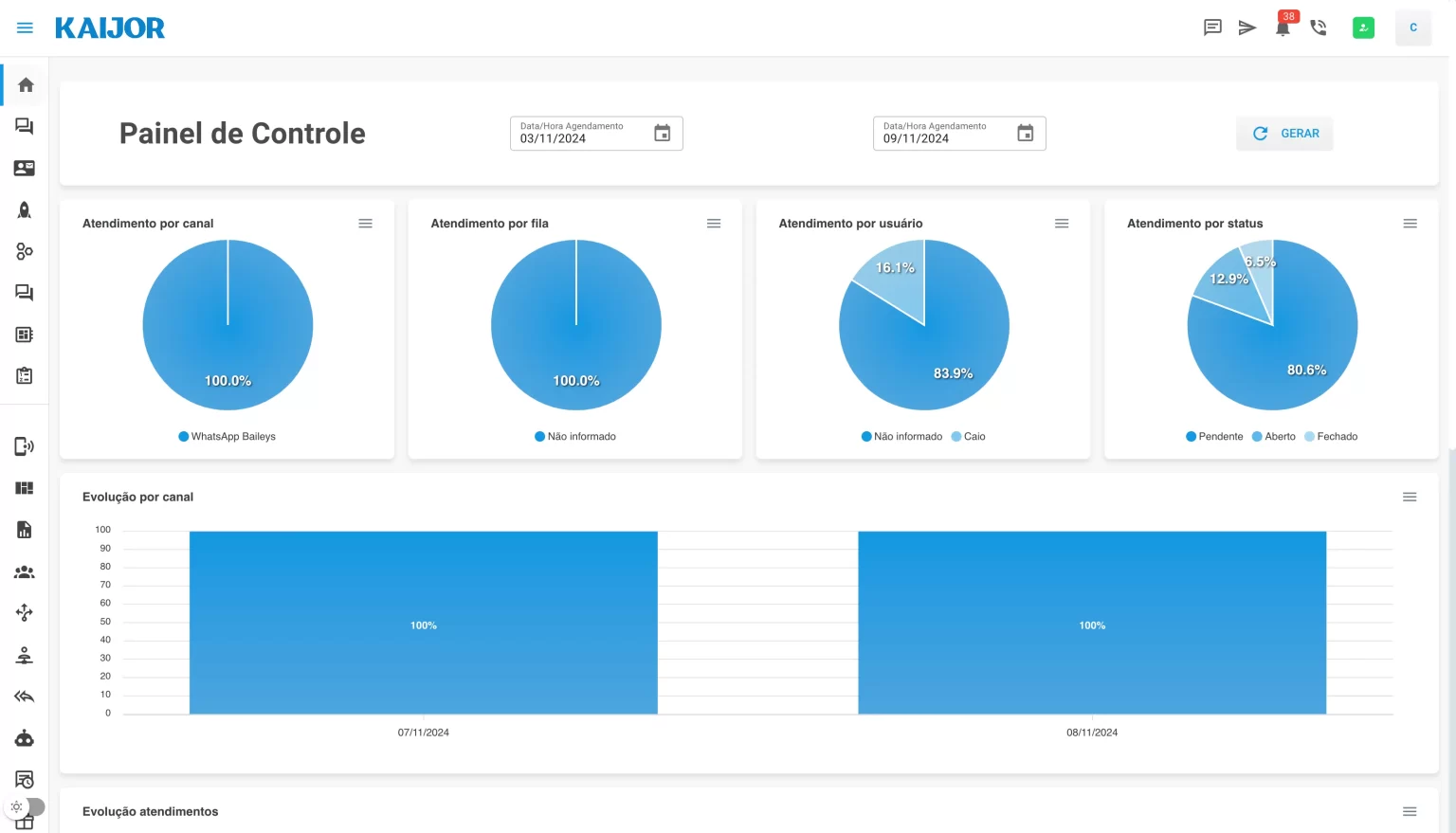1456x833 pixels.
Task: Click the user avatar C button
Action: coord(1412,27)
